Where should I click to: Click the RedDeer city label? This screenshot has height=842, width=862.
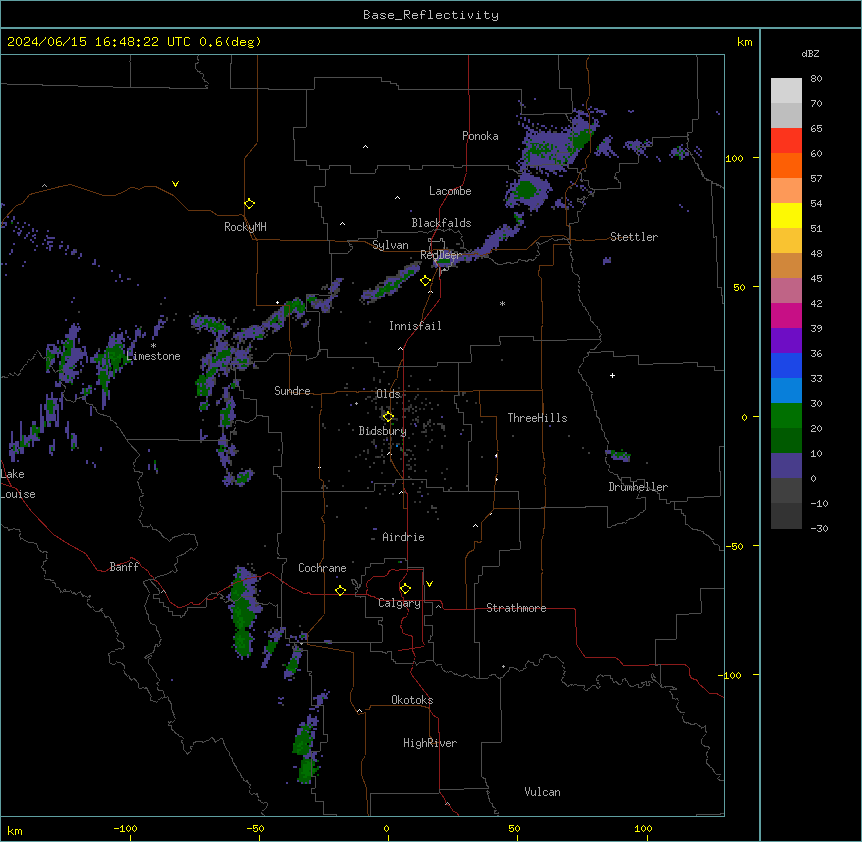(440, 255)
